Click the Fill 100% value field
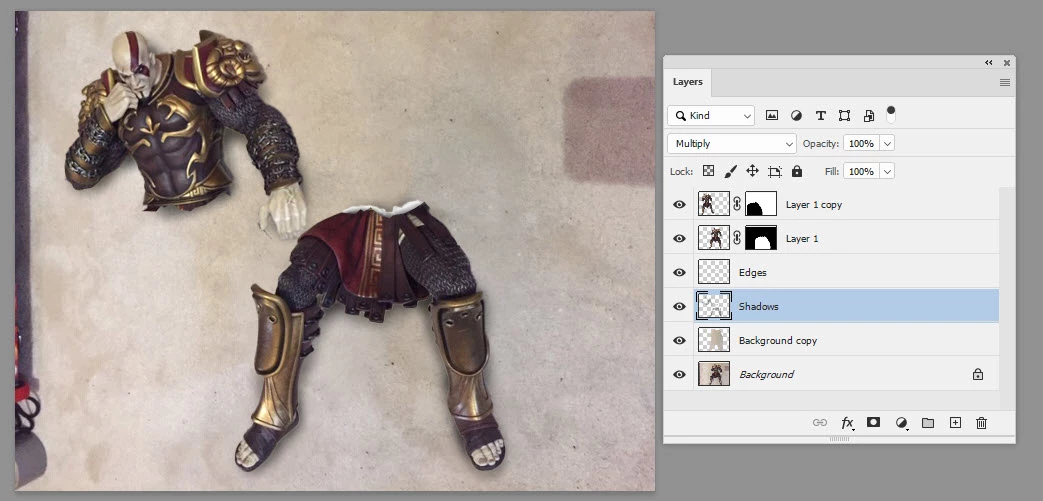This screenshot has height=501, width=1043. (861, 171)
